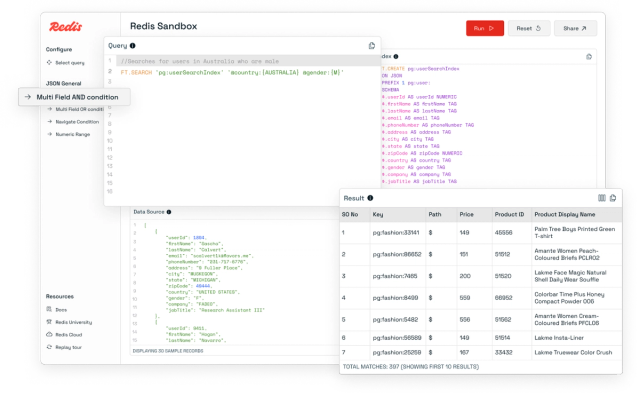This screenshot has height=396, width=640.
Task: Copy the Result panel contents
Action: coord(613,198)
